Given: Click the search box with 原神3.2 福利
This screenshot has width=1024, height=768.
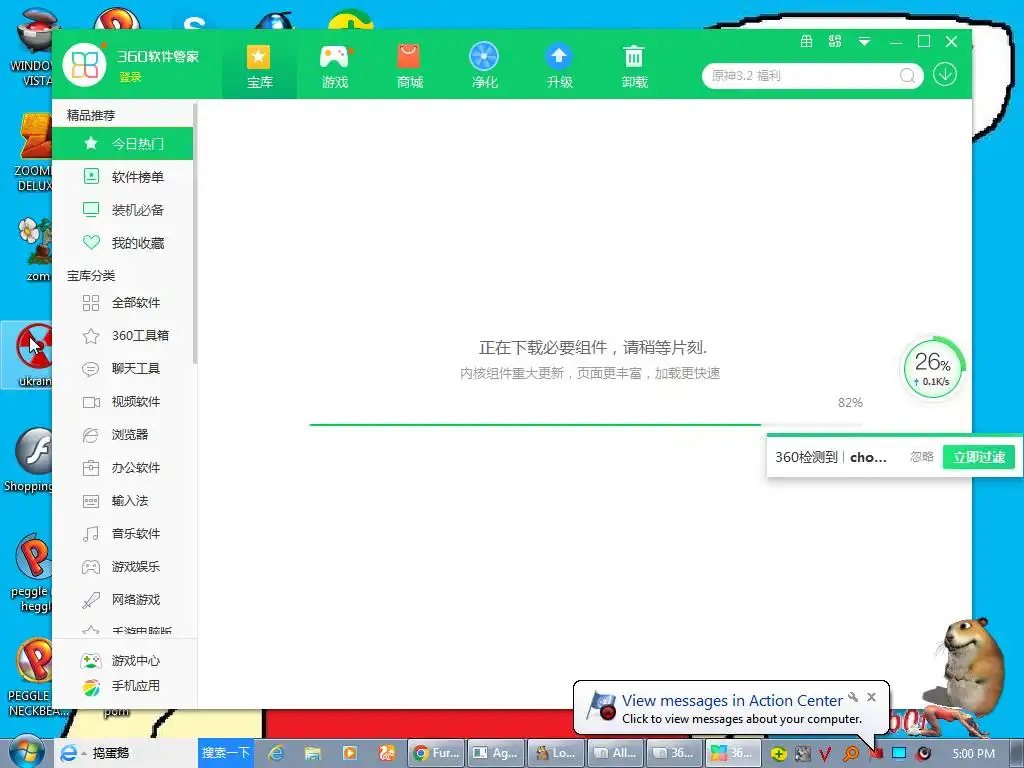Looking at the screenshot, I should (812, 76).
